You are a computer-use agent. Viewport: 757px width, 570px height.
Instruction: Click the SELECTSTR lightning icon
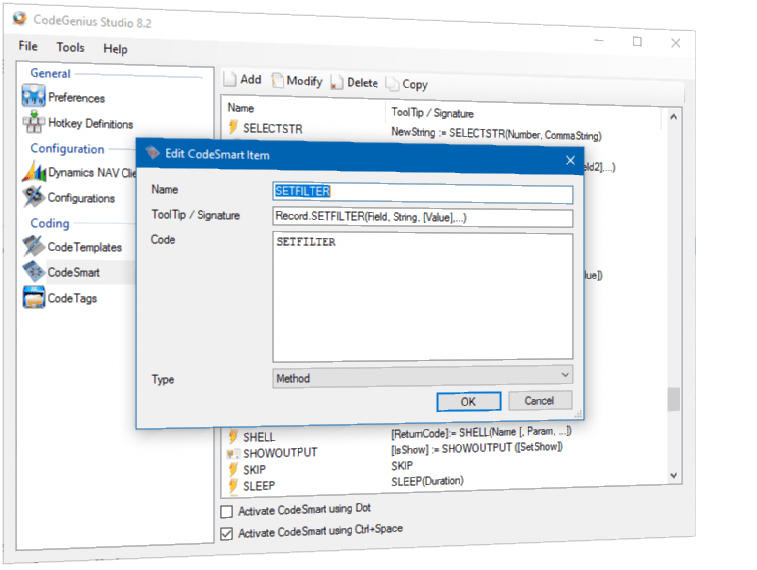pos(233,127)
